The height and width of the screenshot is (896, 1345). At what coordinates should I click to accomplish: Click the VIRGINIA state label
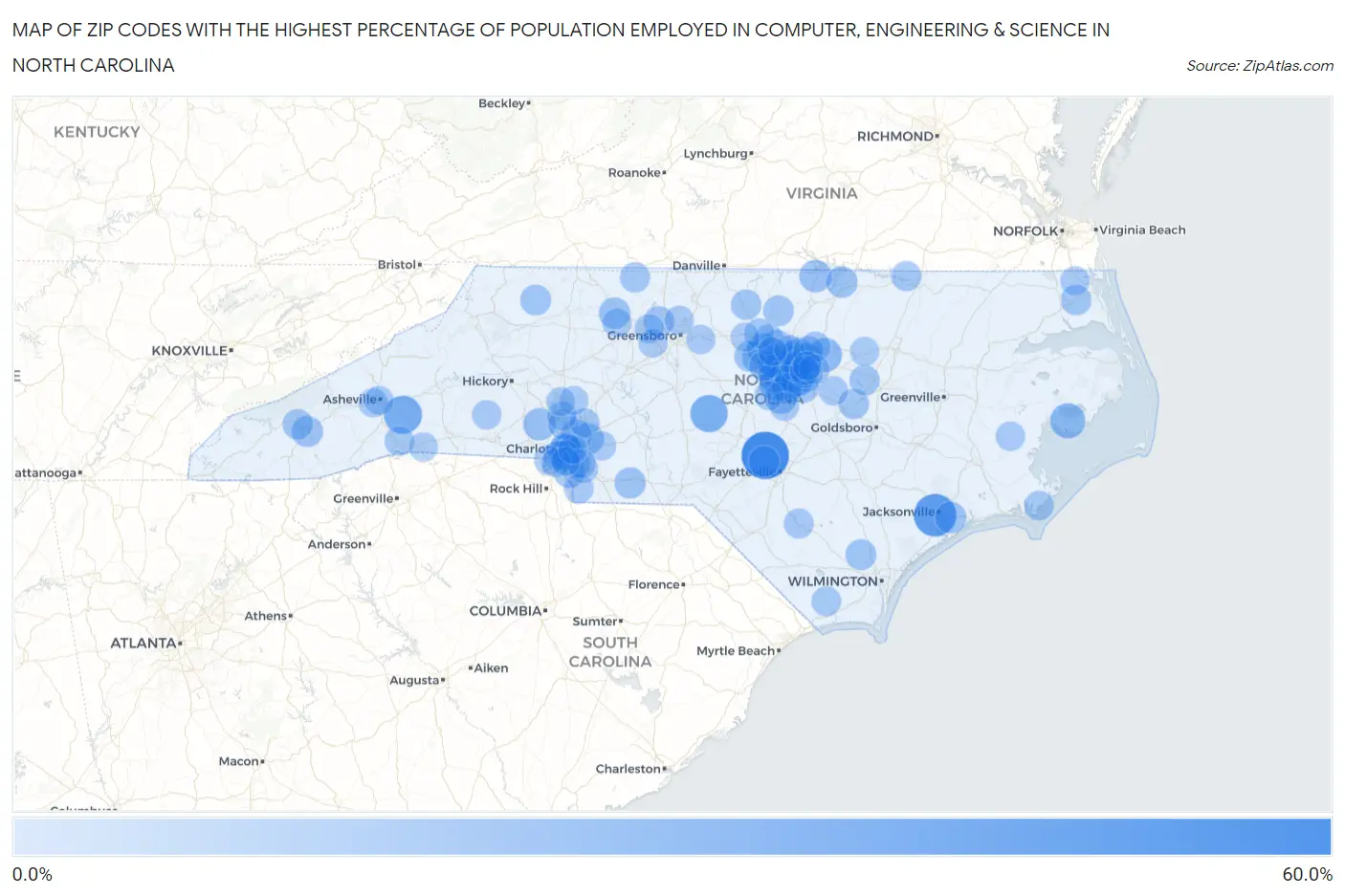[x=822, y=193]
